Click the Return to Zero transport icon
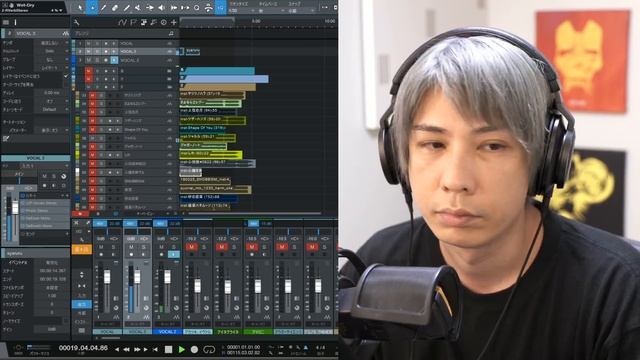Viewport: 640px width, 360px height. coord(156,349)
